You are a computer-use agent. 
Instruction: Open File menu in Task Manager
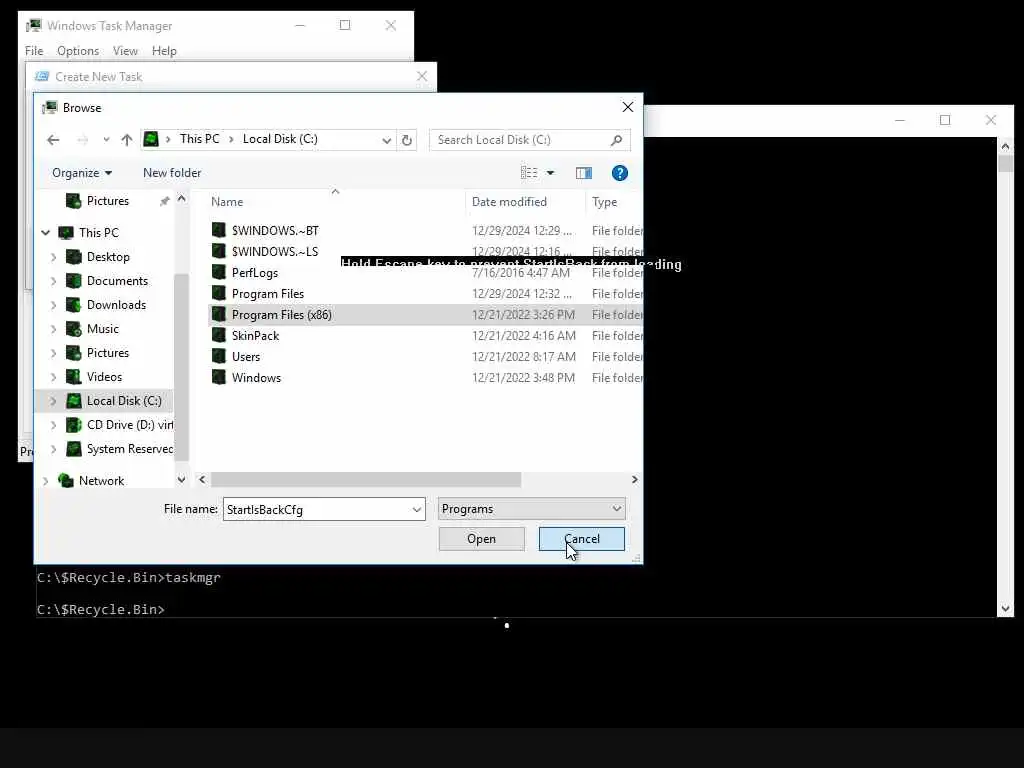(x=34, y=51)
